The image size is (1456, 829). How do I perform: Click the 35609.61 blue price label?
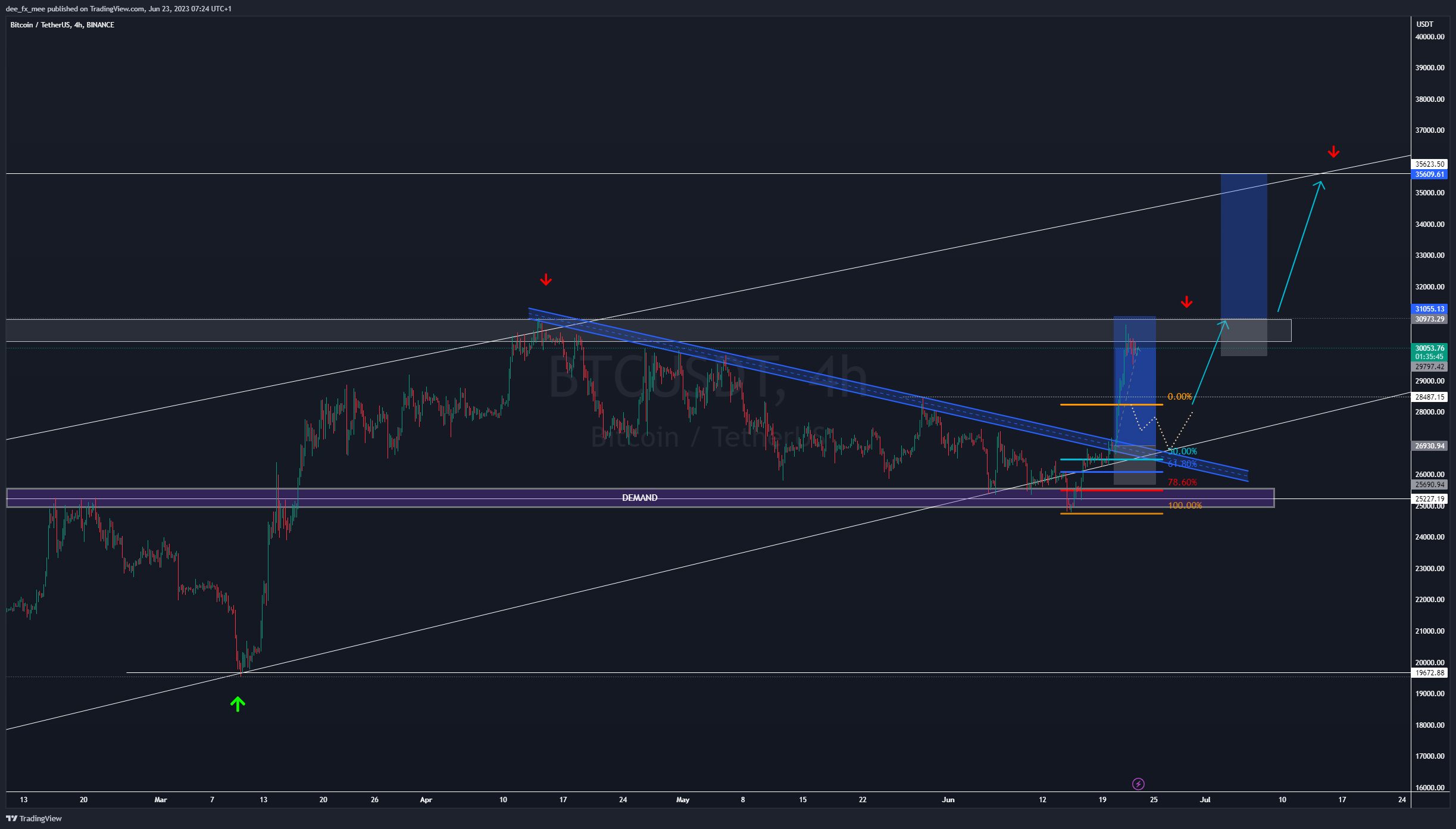click(1429, 174)
